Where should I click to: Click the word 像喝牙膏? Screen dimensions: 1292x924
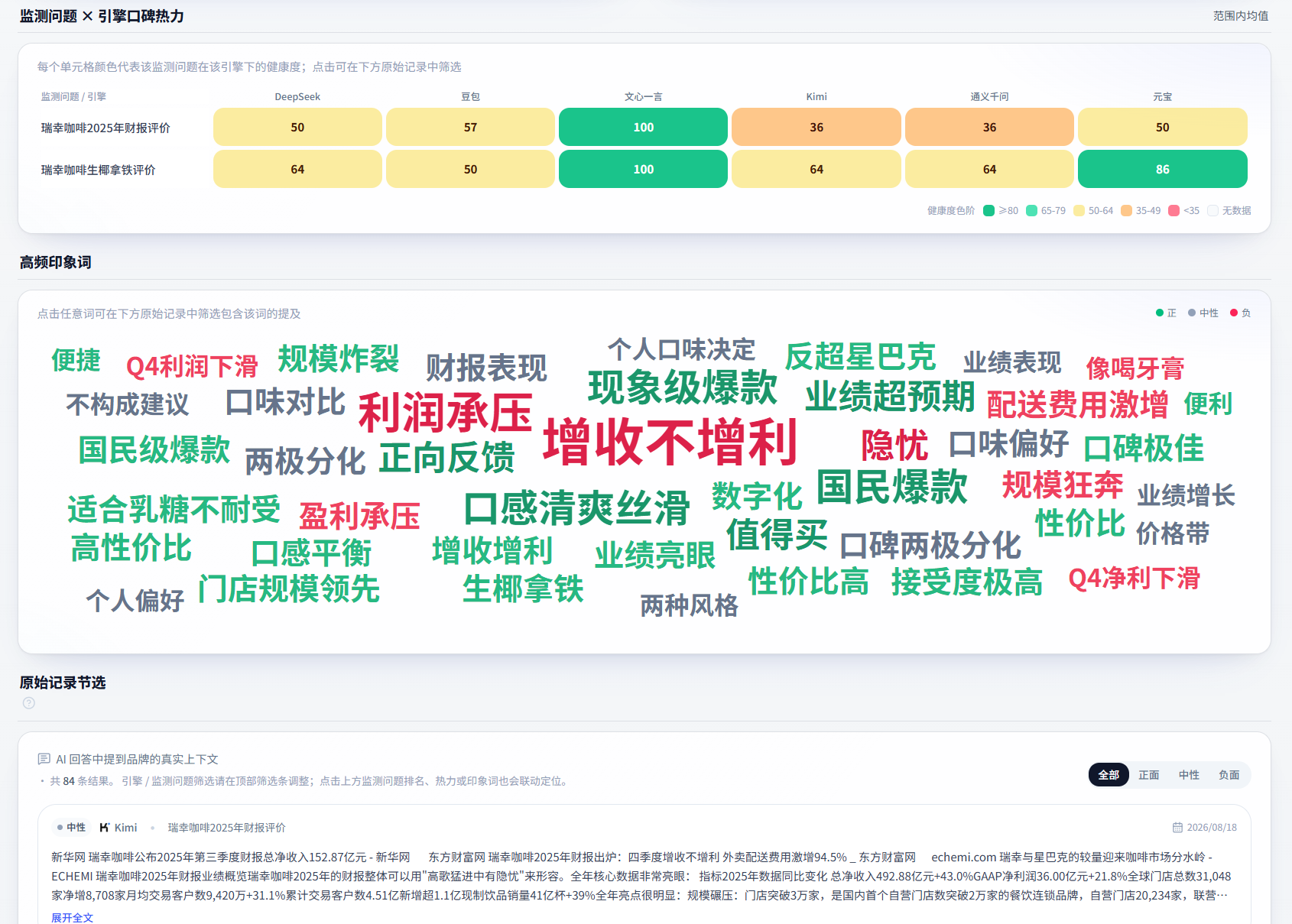click(x=1135, y=368)
